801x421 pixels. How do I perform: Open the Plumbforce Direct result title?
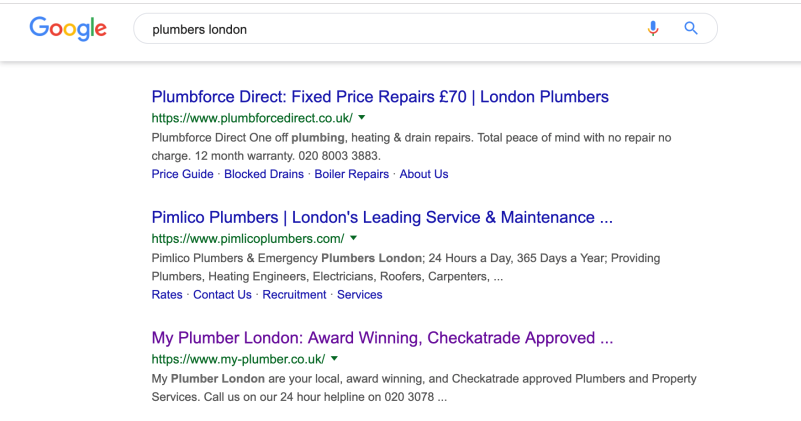coord(380,97)
